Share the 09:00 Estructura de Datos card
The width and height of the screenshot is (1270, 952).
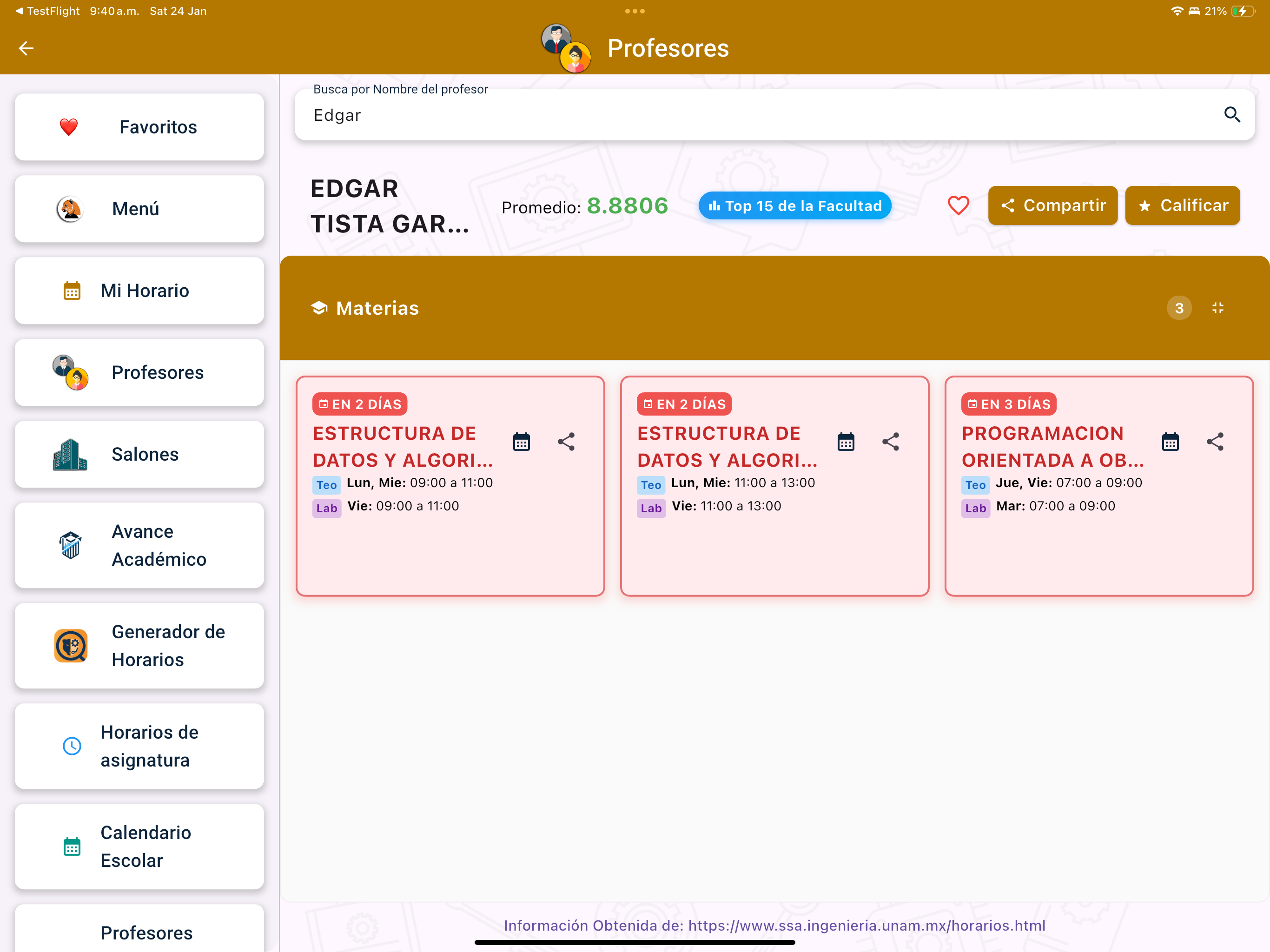pos(566,442)
